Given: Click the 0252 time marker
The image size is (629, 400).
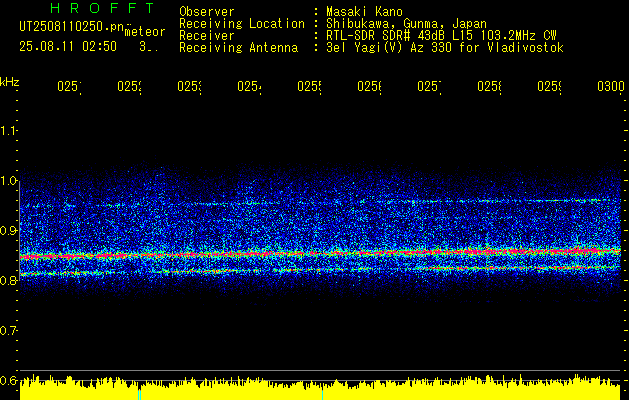Looking at the screenshot, I should (x=129, y=86).
